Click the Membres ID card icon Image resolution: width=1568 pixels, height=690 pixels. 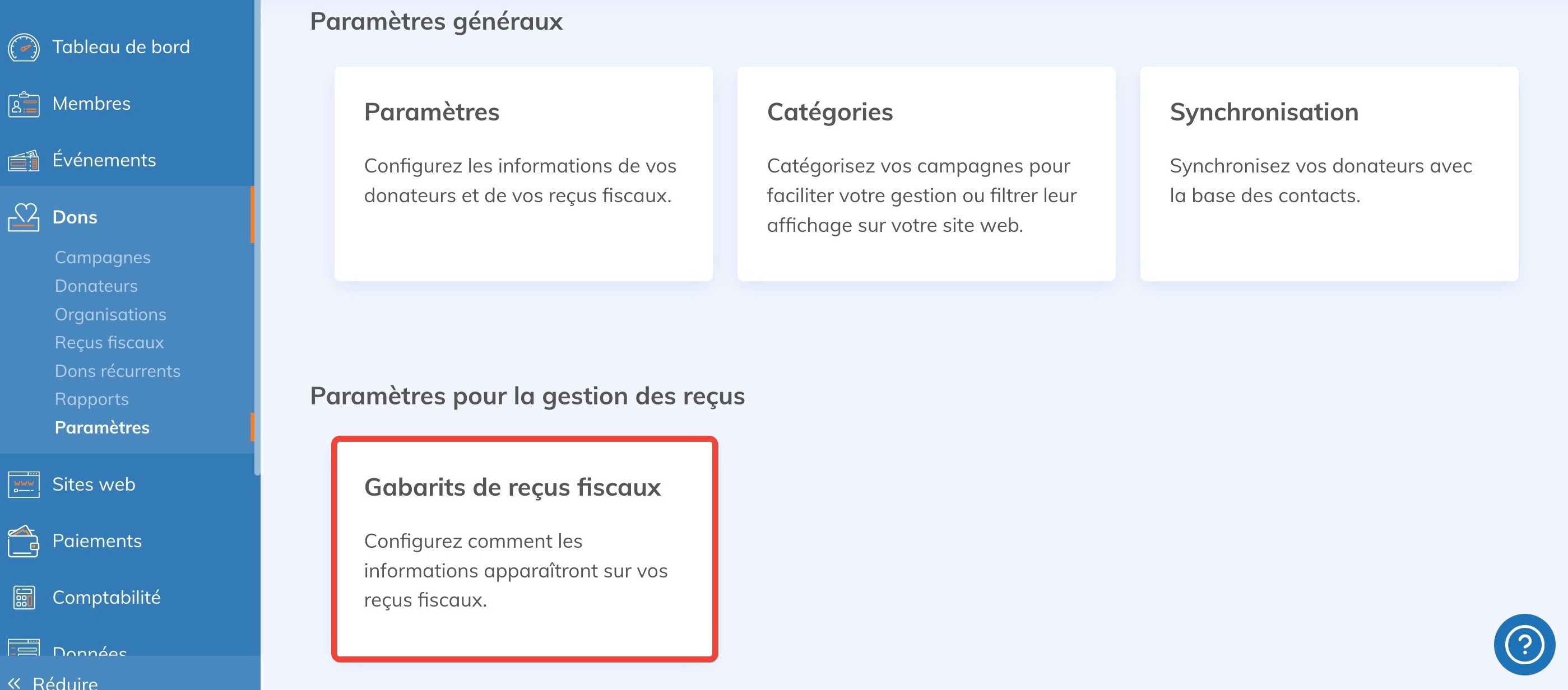pos(24,104)
